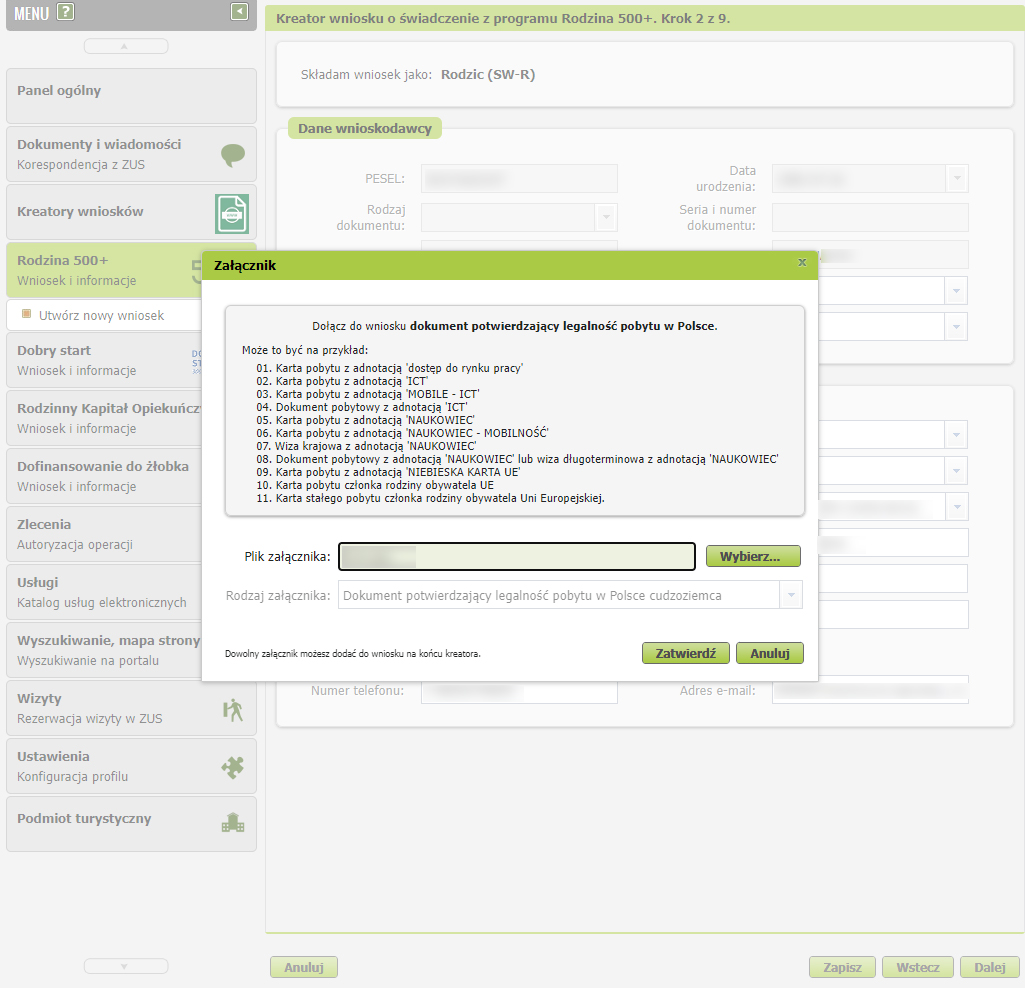Open the Panel ogólny menu item
1025x988 pixels.
click(x=131, y=91)
